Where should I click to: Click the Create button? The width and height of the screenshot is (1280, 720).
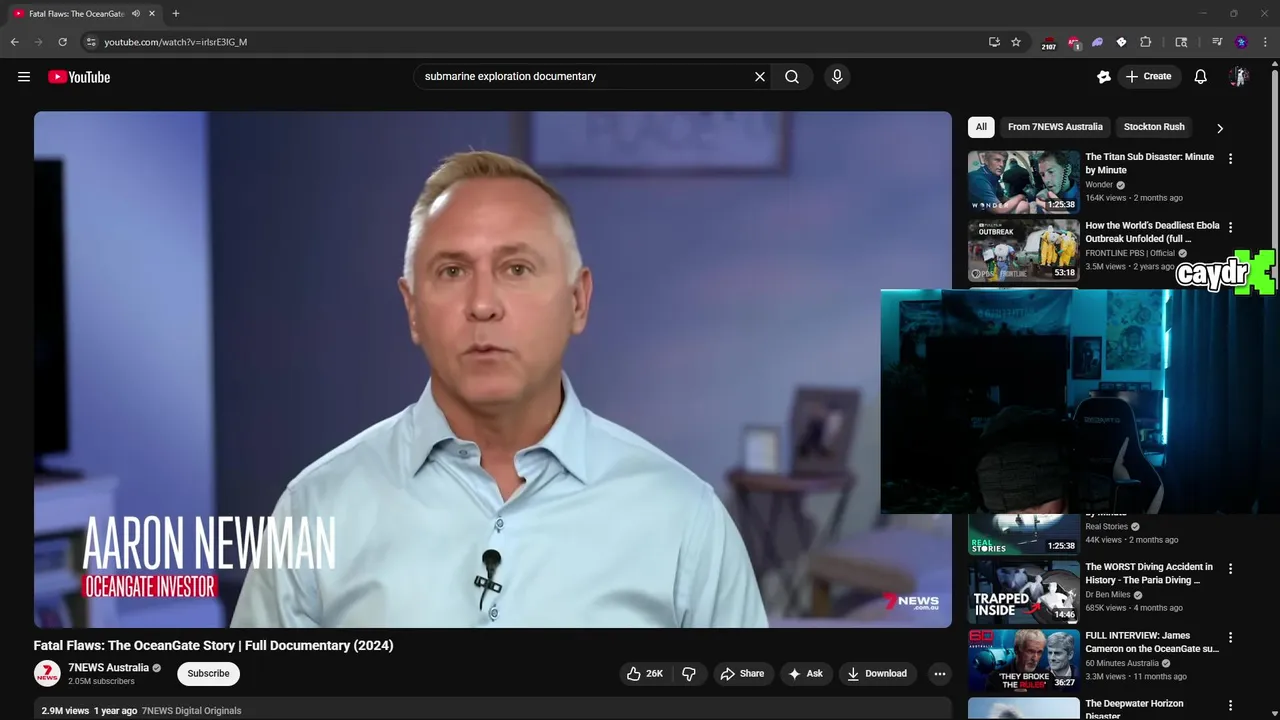coord(1148,77)
